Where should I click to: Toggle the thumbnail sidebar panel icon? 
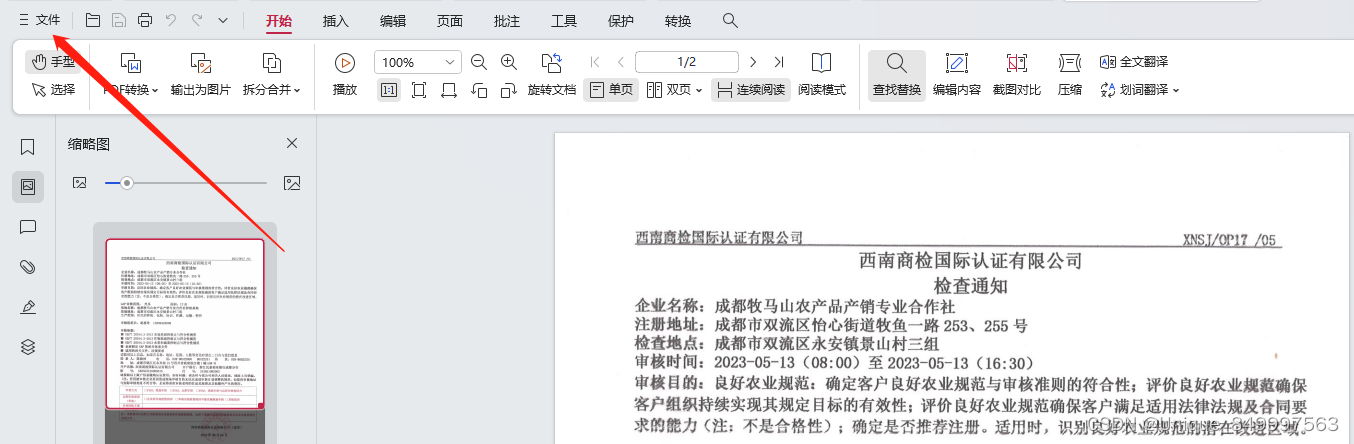28,187
